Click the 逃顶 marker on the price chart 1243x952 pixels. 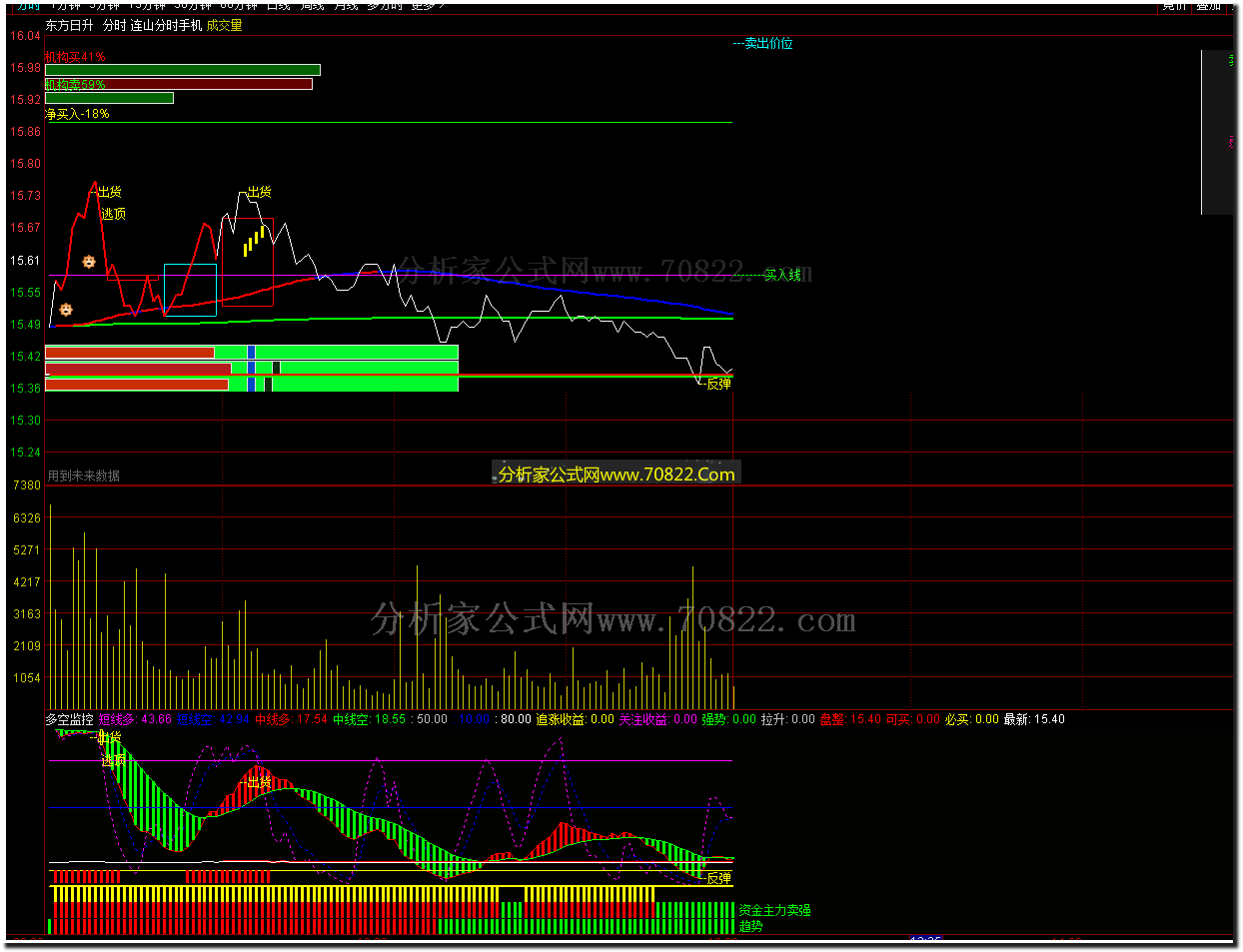click(114, 214)
